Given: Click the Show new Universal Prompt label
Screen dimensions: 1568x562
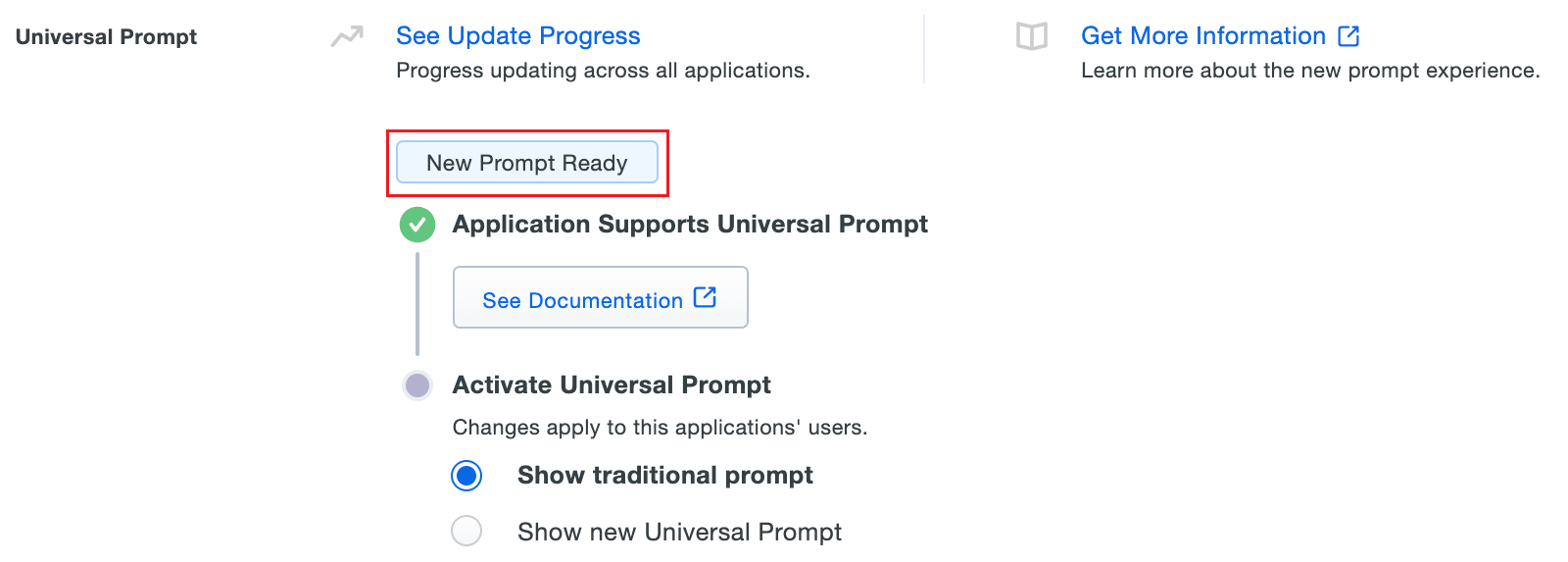Looking at the screenshot, I should tap(679, 532).
